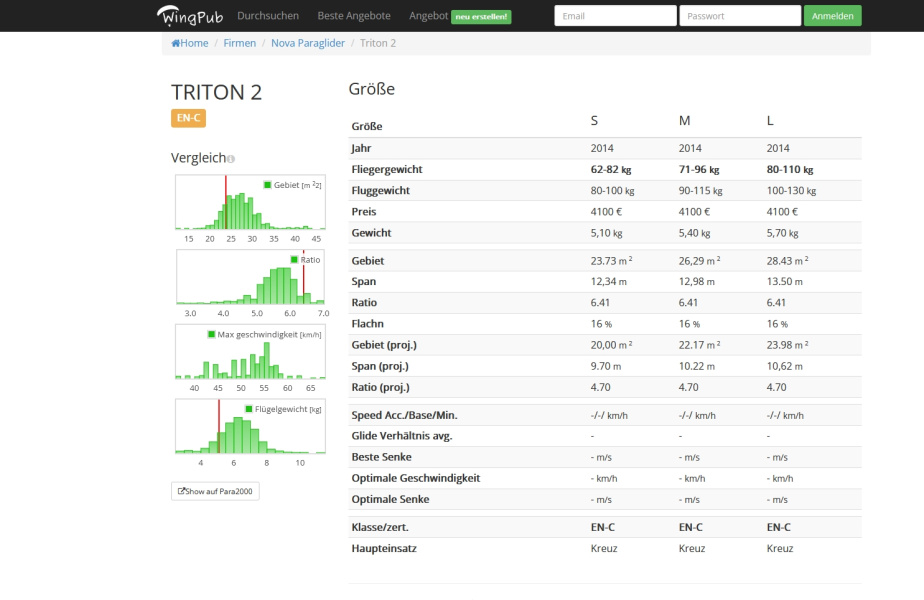Click the TRITON 2 heading
Image resolution: width=924 pixels, height=600 pixels.
(216, 93)
